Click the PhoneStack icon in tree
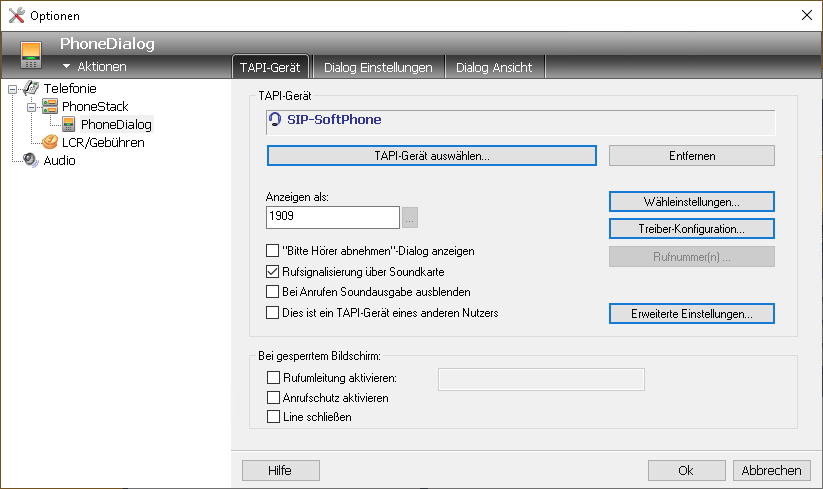Image resolution: width=823 pixels, height=489 pixels. pos(49,106)
